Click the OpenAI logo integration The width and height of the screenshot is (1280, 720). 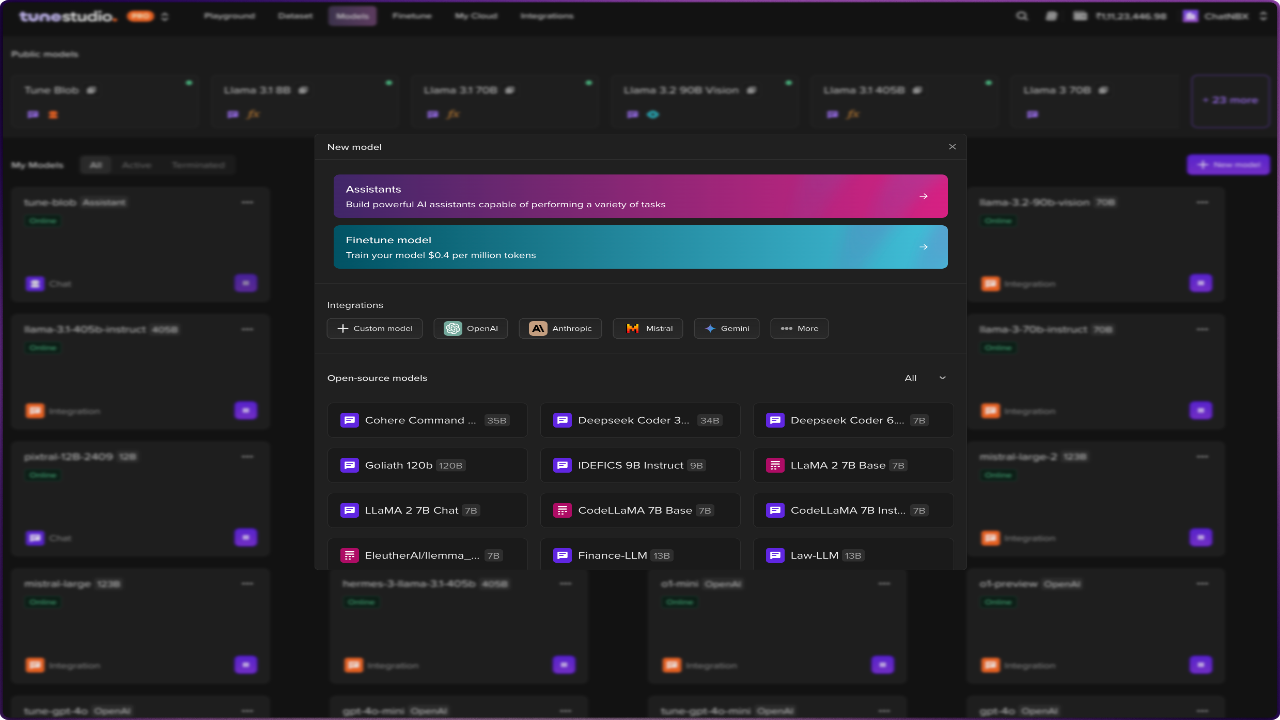[x=453, y=328]
